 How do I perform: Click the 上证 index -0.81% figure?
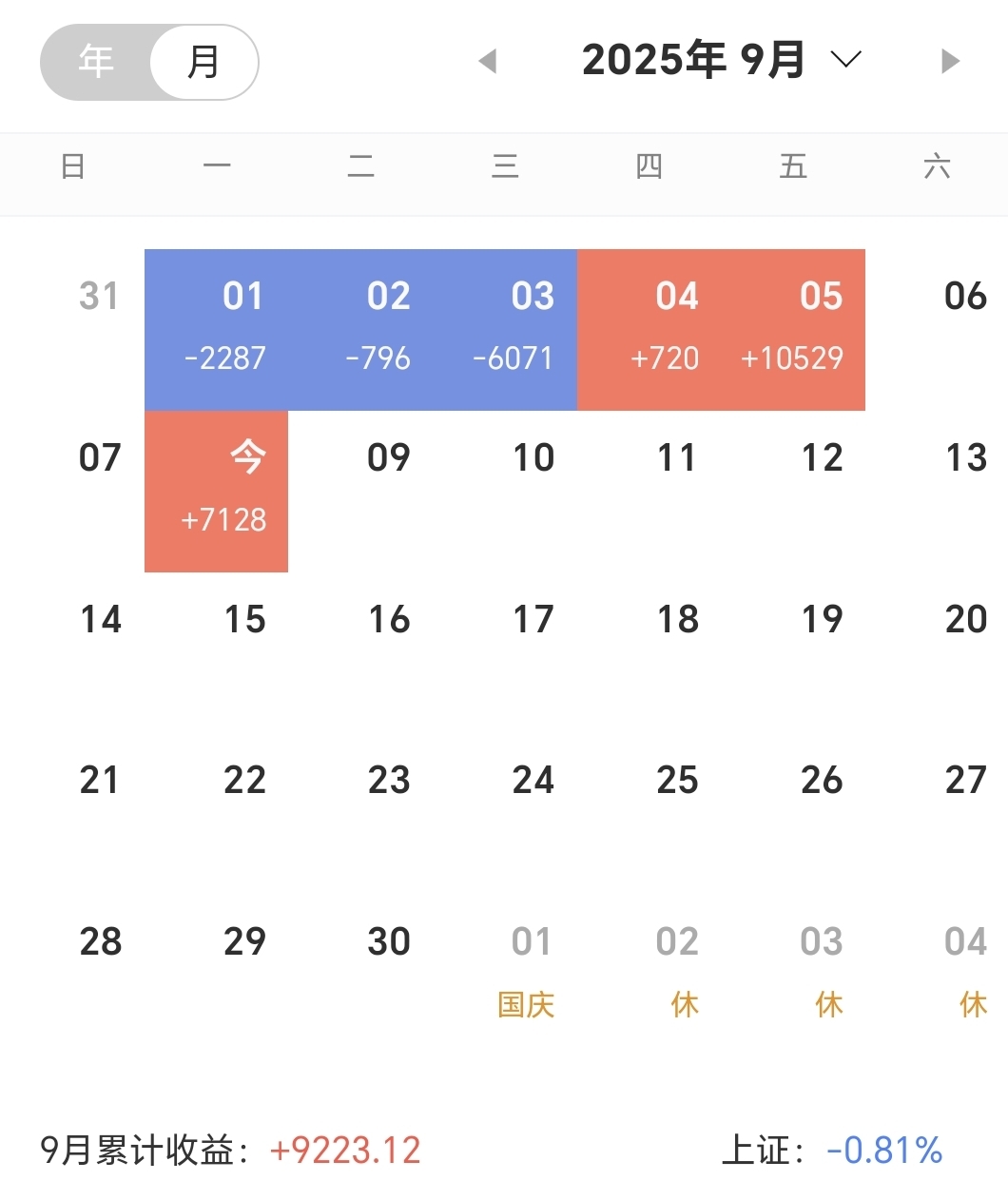click(884, 1151)
